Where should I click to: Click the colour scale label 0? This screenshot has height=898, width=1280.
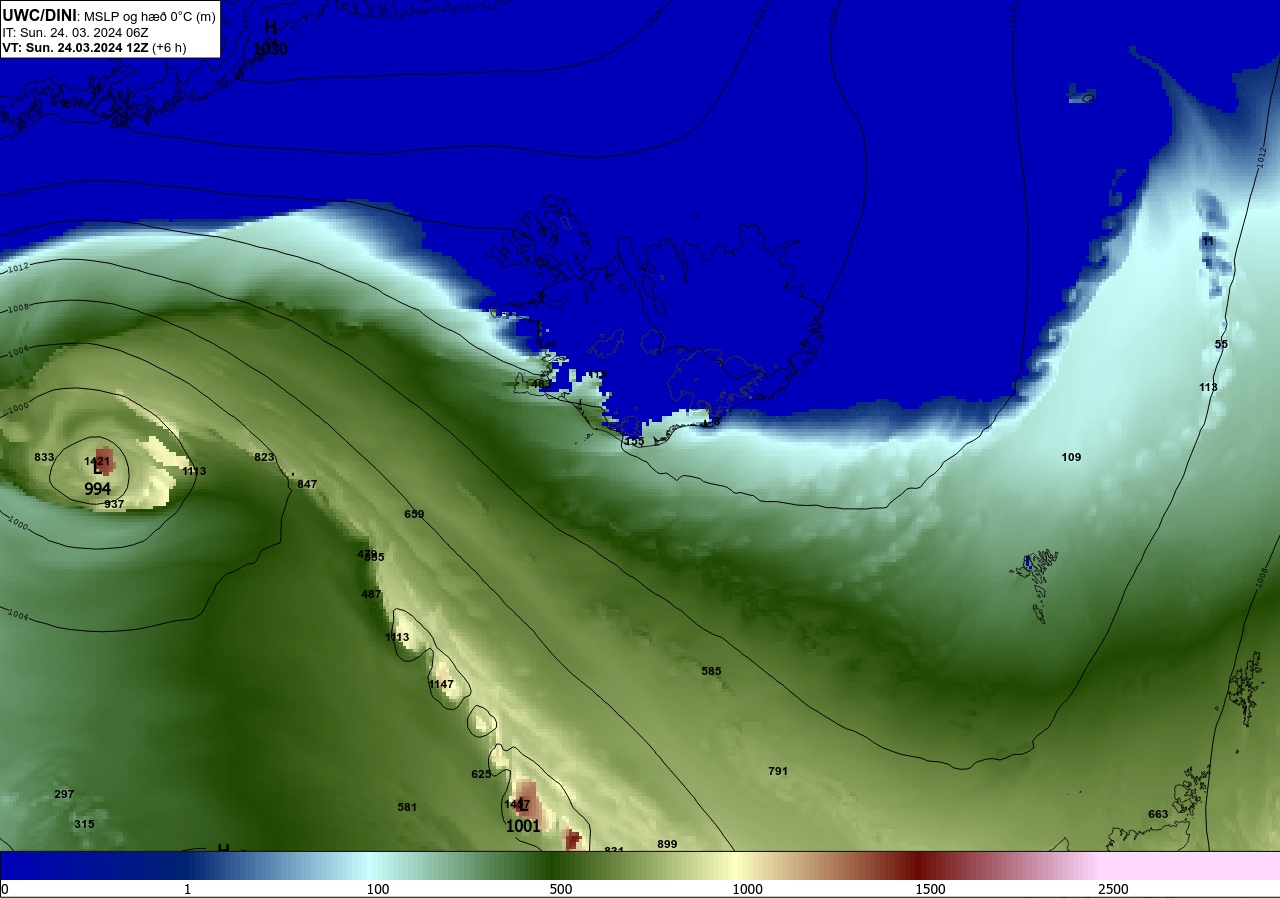5,889
